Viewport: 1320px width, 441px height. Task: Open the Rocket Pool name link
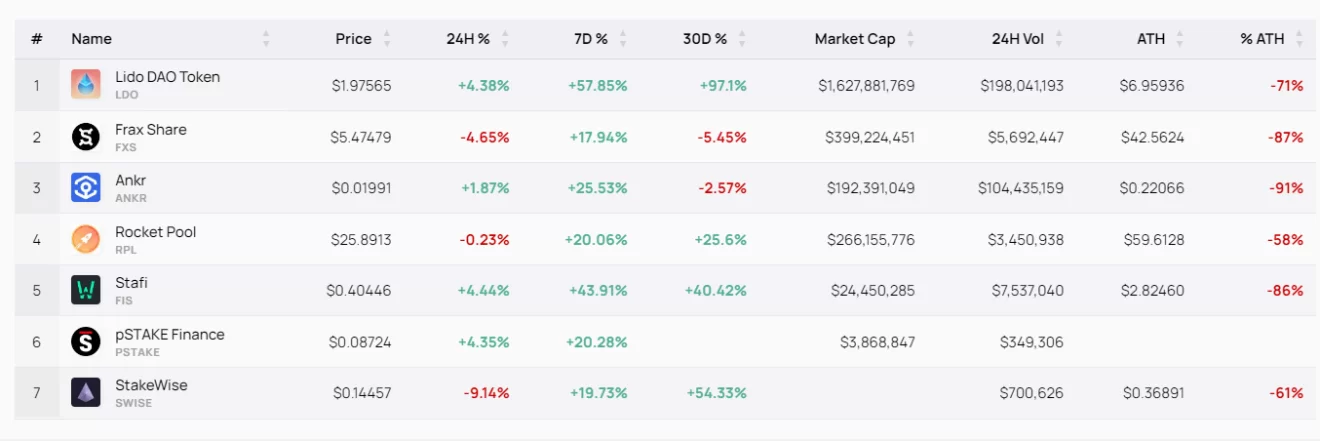click(x=155, y=232)
